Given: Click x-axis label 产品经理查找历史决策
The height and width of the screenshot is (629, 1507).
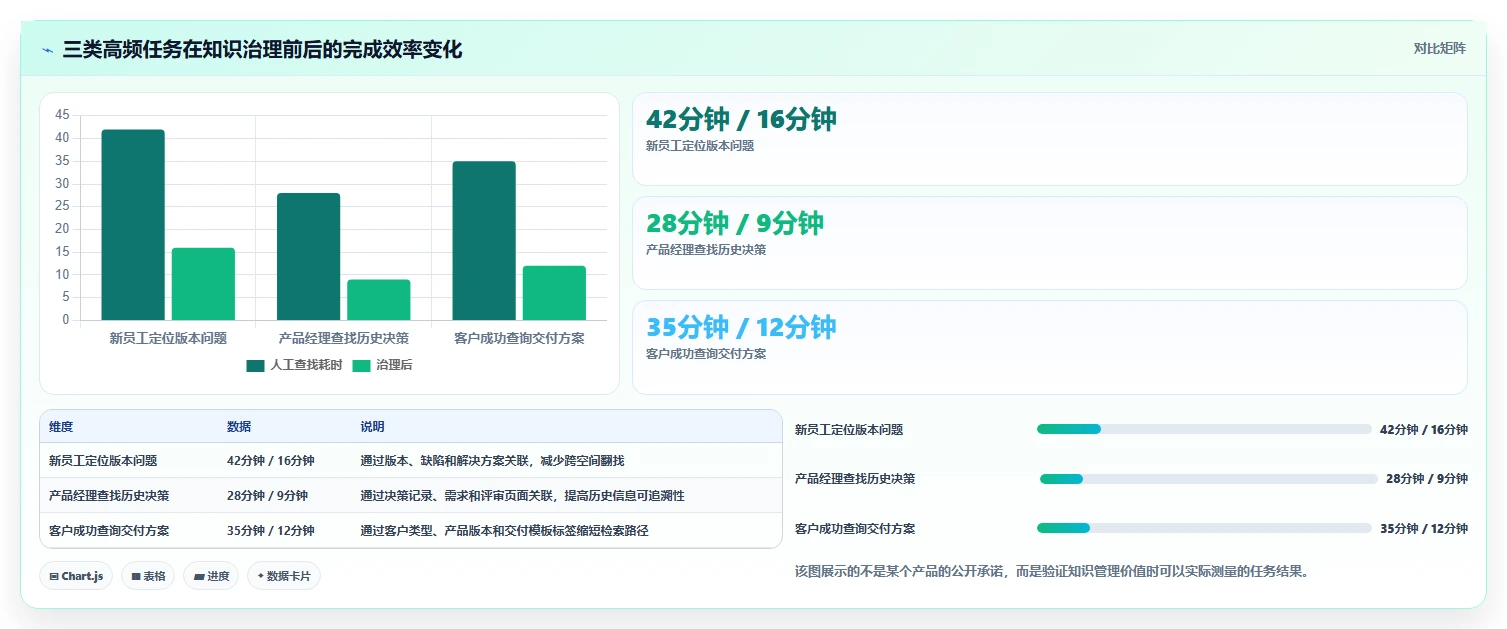Looking at the screenshot, I should (x=343, y=338).
